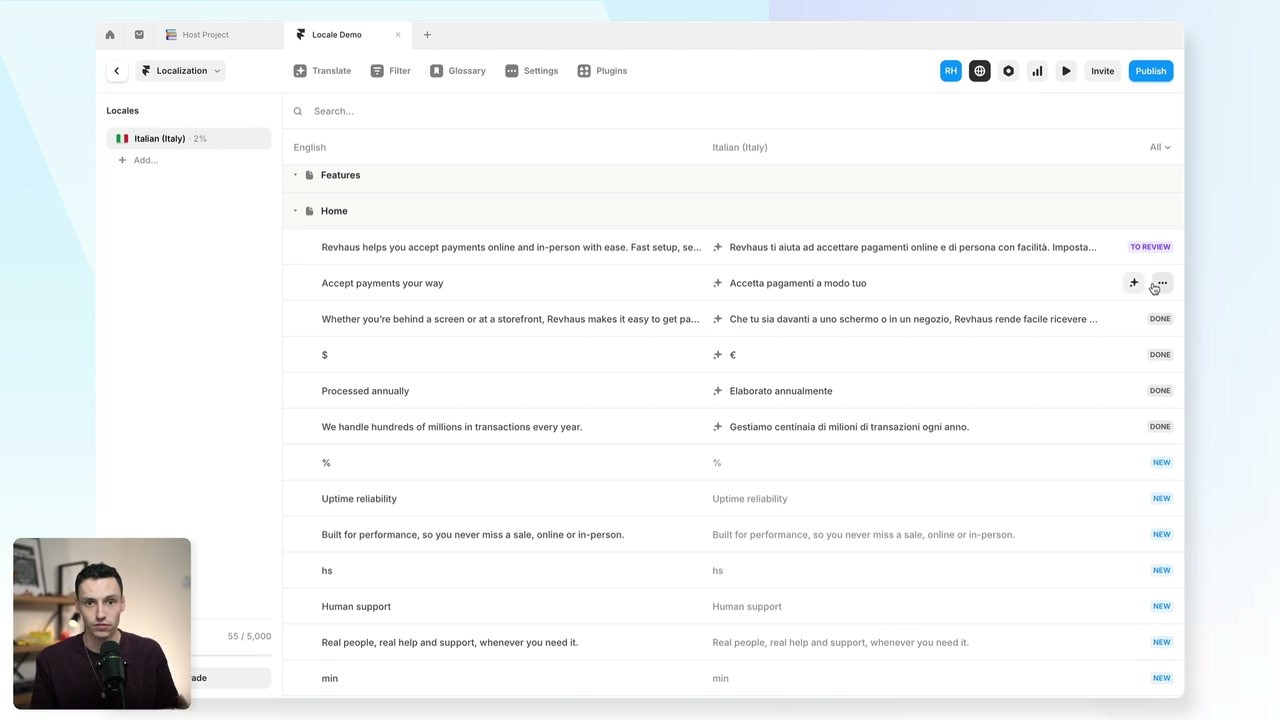1280x720 pixels.
Task: Open the Glossary
Action: pyautogui.click(x=458, y=71)
